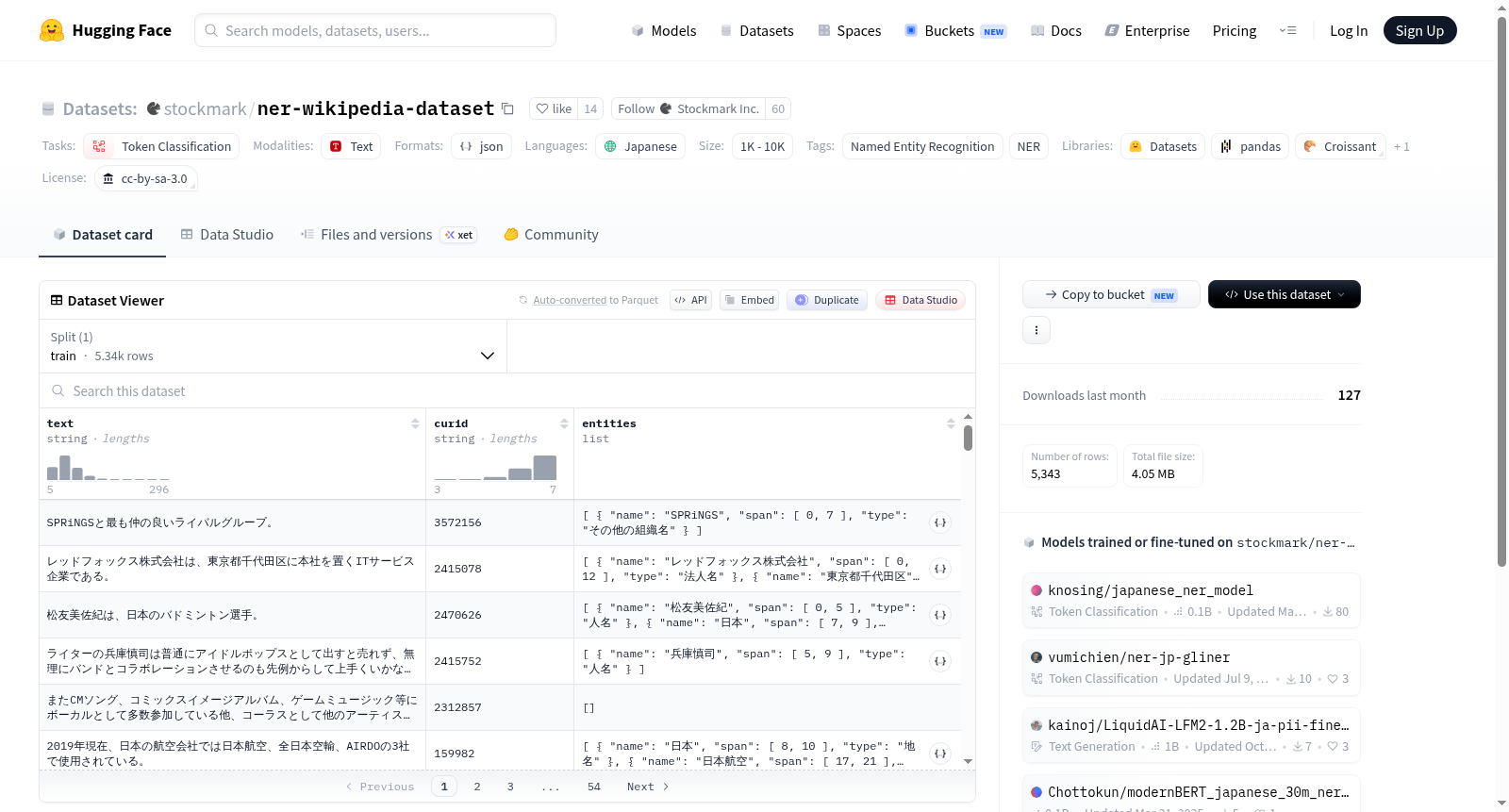
Task: Open Docs in top navigation
Action: [1056, 30]
